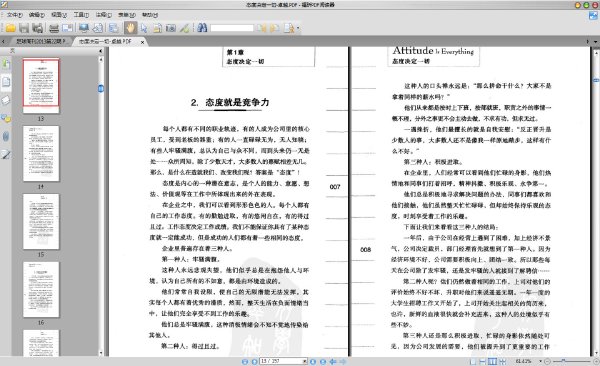600x366 pixels.
Task: Open the File menu
Action: pyautogui.click(x=14, y=15)
